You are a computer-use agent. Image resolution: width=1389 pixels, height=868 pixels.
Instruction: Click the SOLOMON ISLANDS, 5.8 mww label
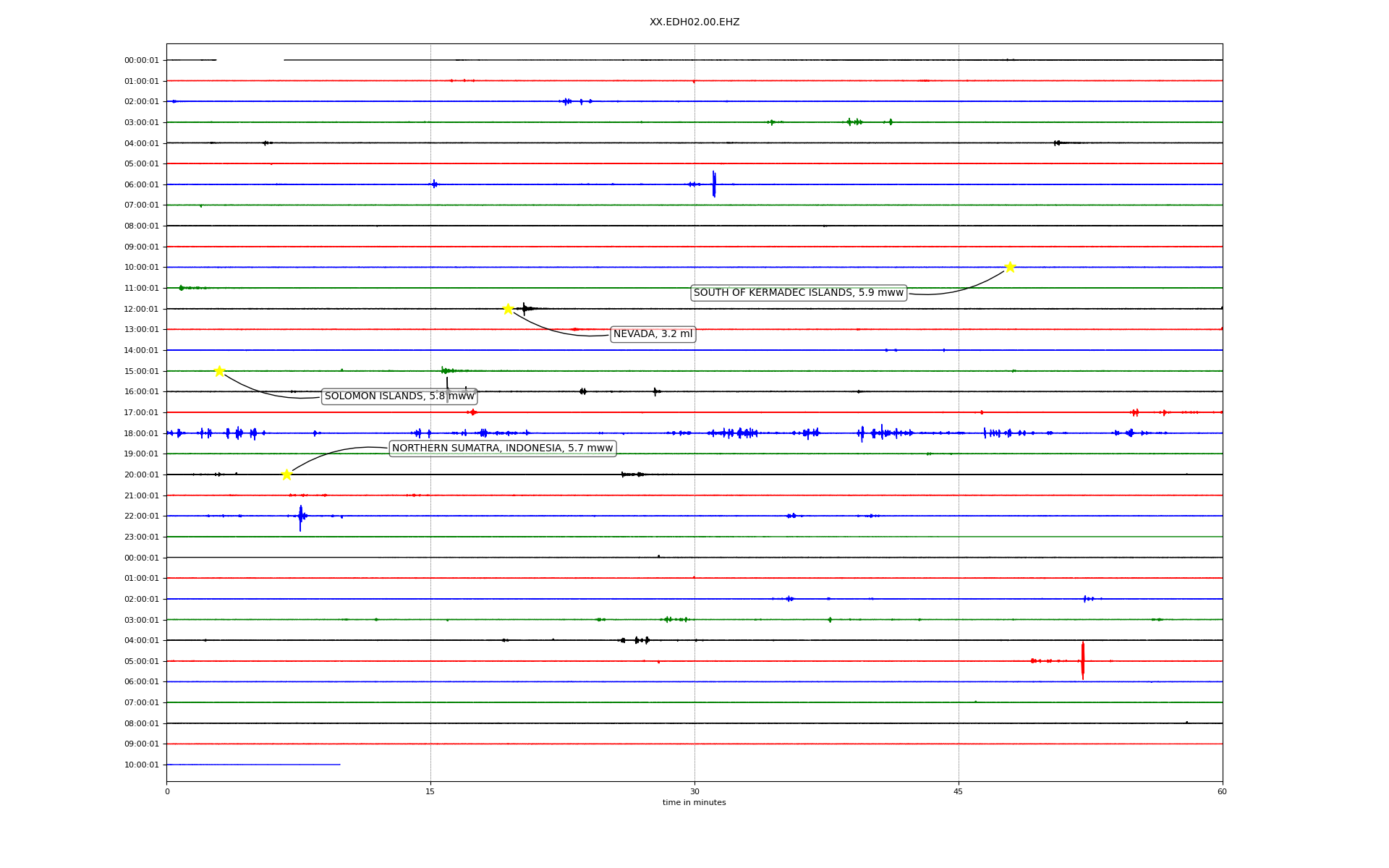click(x=399, y=396)
